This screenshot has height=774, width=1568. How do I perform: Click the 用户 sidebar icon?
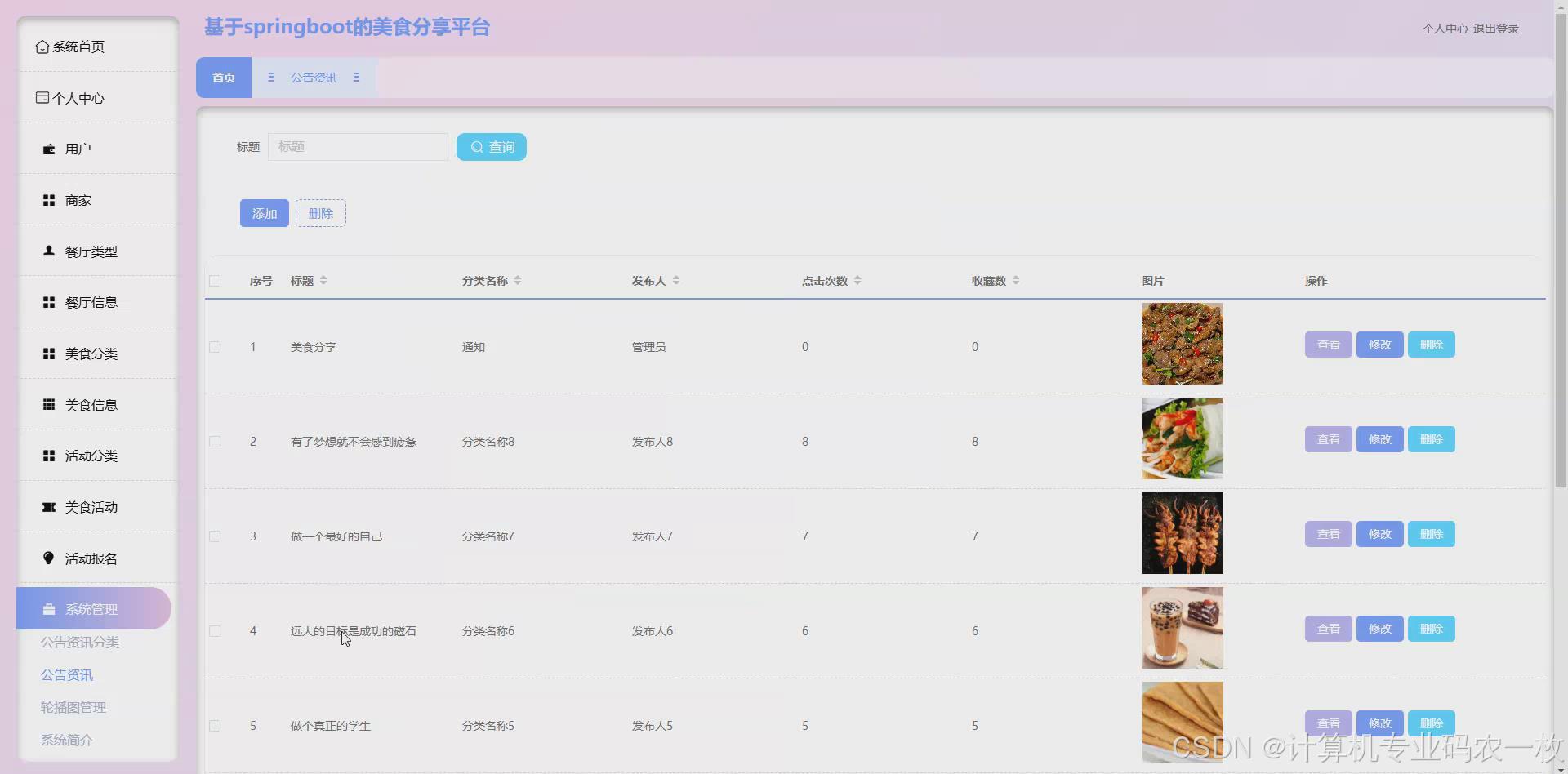(49, 148)
